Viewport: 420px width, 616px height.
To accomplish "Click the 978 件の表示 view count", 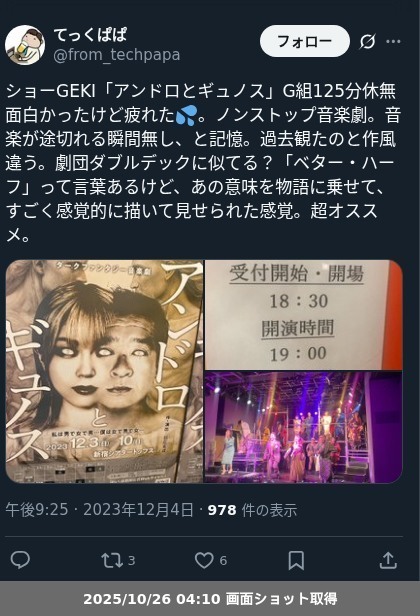I will 252,510.
